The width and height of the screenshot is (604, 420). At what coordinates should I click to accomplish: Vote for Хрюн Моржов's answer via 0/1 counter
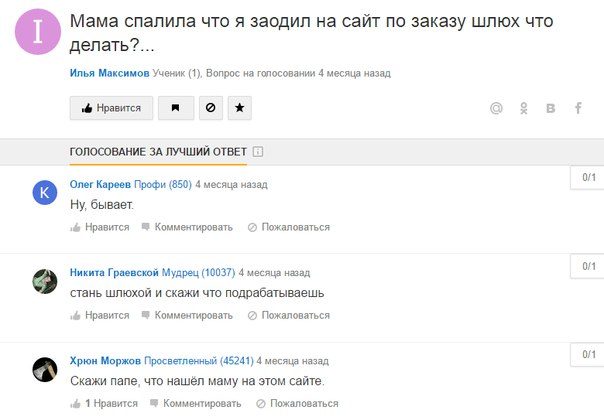pos(589,354)
